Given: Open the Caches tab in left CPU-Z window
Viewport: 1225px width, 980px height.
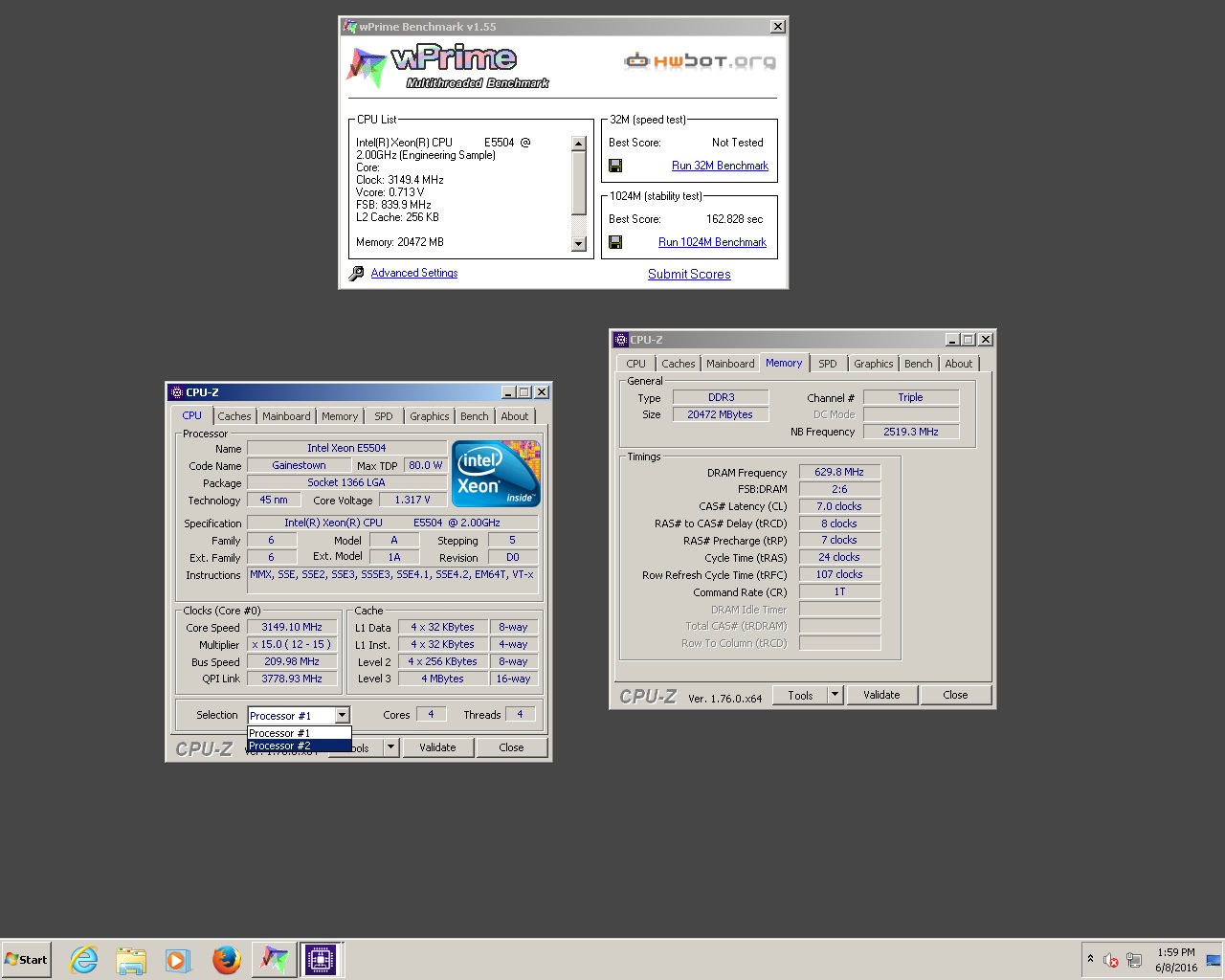Looking at the screenshot, I should coord(234,416).
